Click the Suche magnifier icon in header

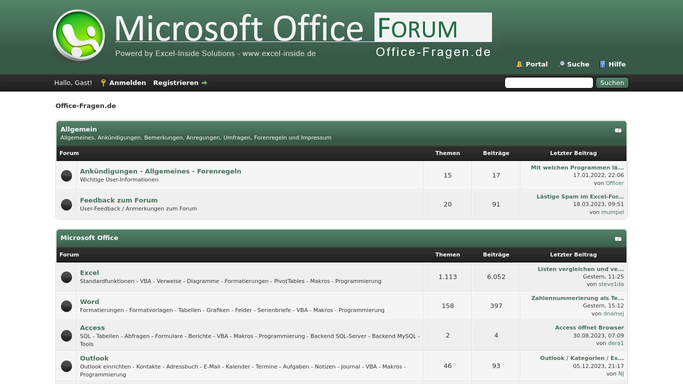point(561,64)
